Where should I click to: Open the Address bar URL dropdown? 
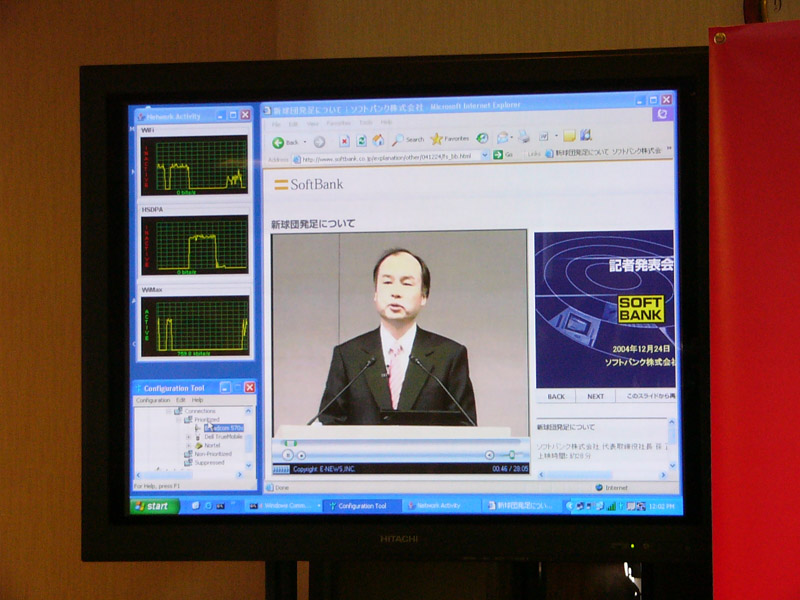pyautogui.click(x=485, y=155)
